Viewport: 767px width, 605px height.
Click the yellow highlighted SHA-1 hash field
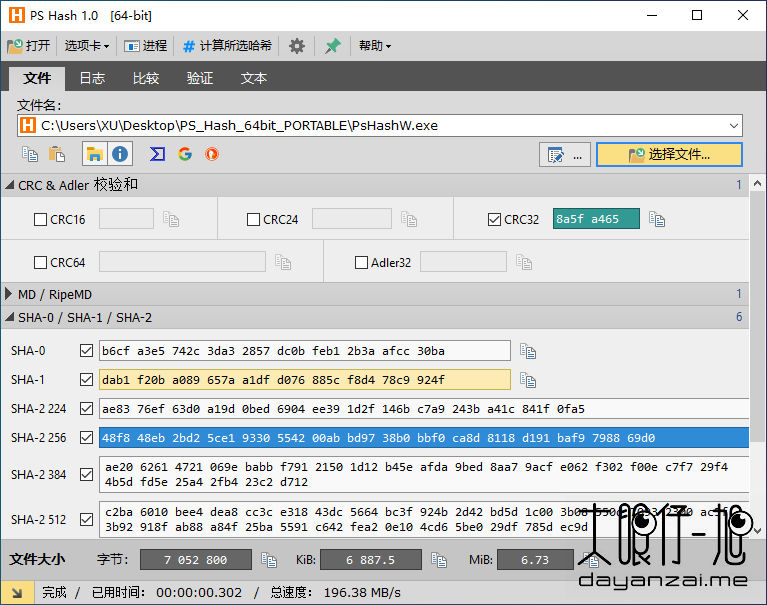(x=305, y=380)
